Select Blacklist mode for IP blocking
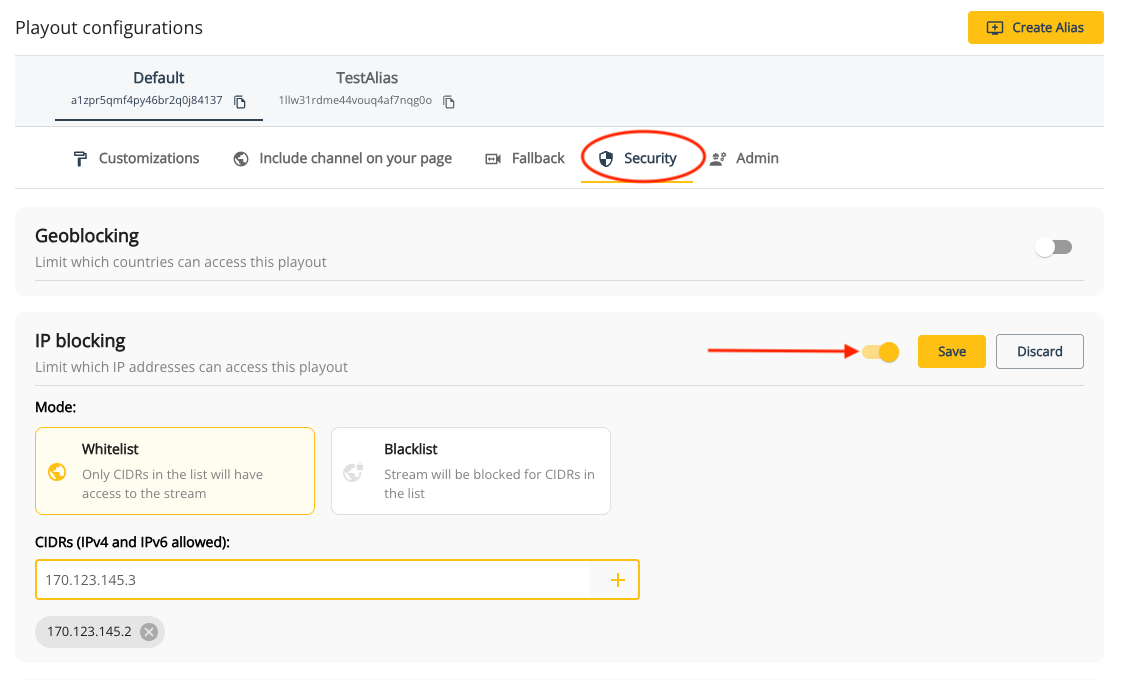Image resolution: width=1121 pixels, height=680 pixels. tap(470, 470)
